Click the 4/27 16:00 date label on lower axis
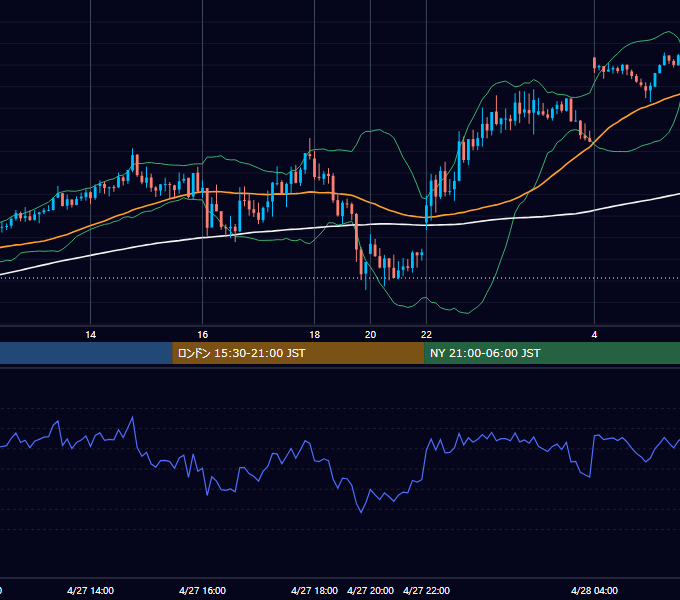 pyautogui.click(x=203, y=590)
